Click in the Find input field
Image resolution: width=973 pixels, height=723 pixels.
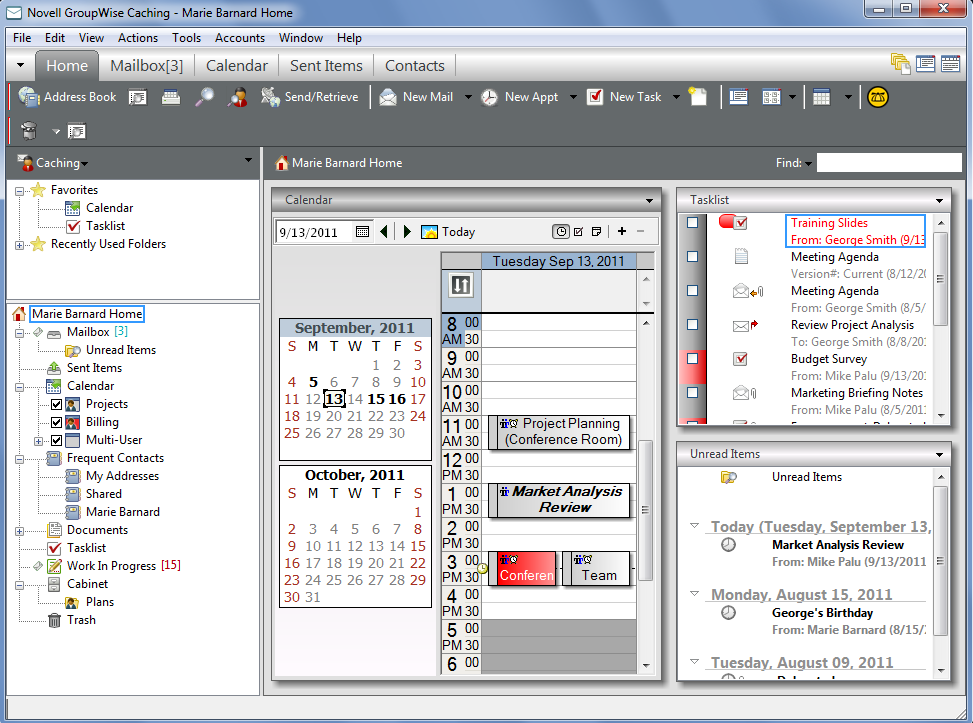click(x=888, y=163)
